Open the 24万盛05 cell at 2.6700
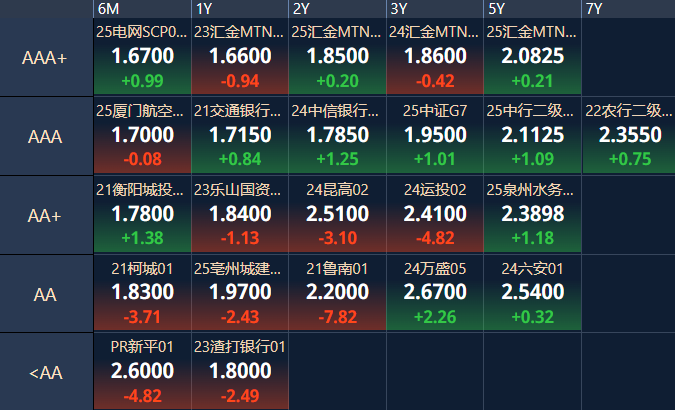675x410 pixels. pos(434,293)
